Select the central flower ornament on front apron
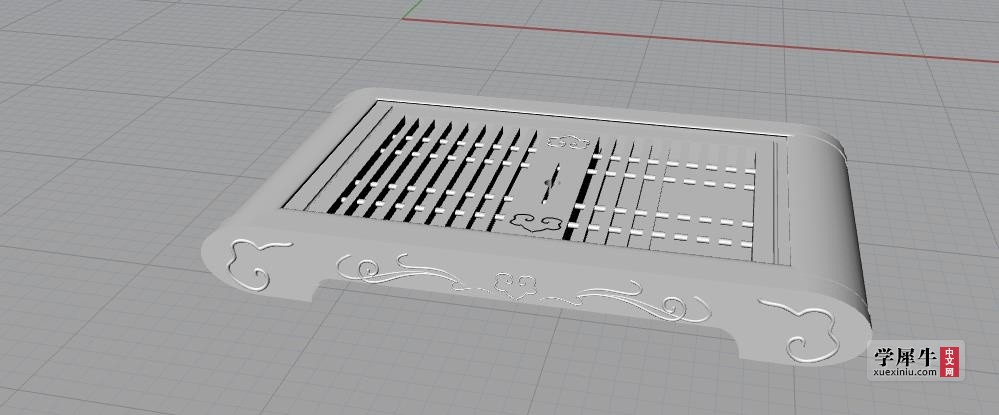 tap(515, 284)
